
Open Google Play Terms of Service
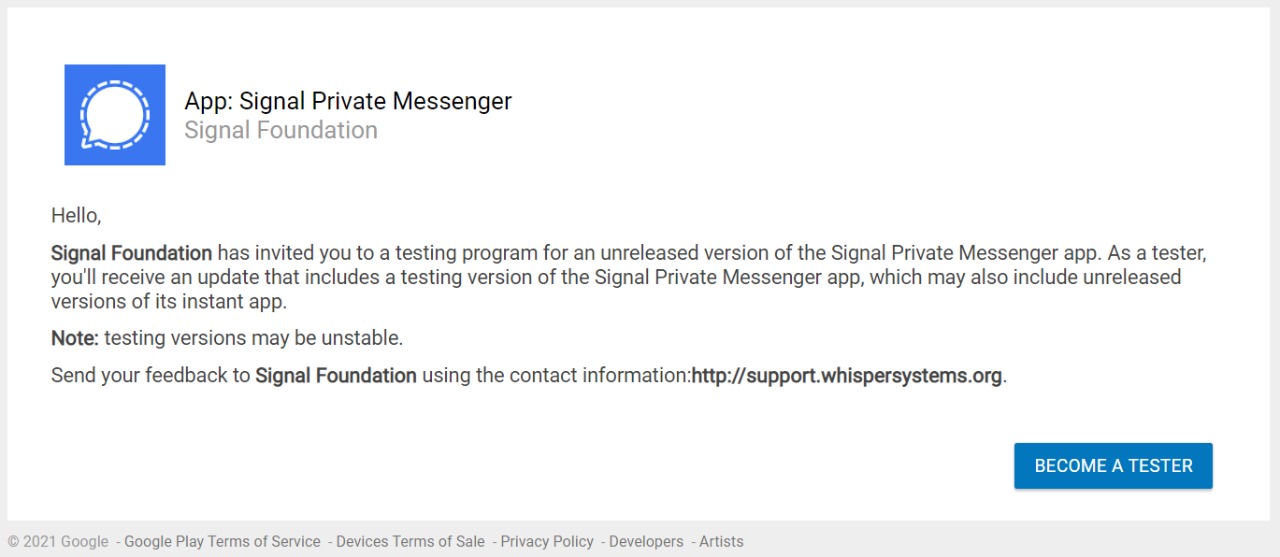222,542
